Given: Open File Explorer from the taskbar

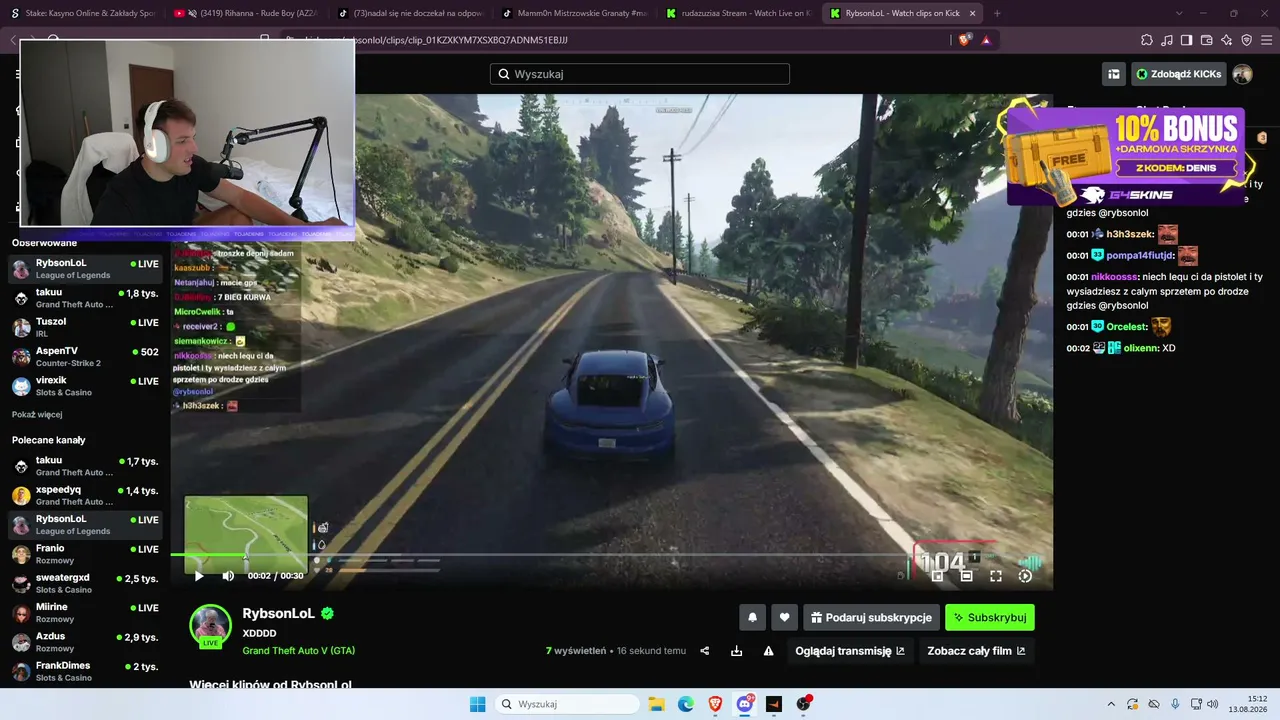Looking at the screenshot, I should point(656,704).
